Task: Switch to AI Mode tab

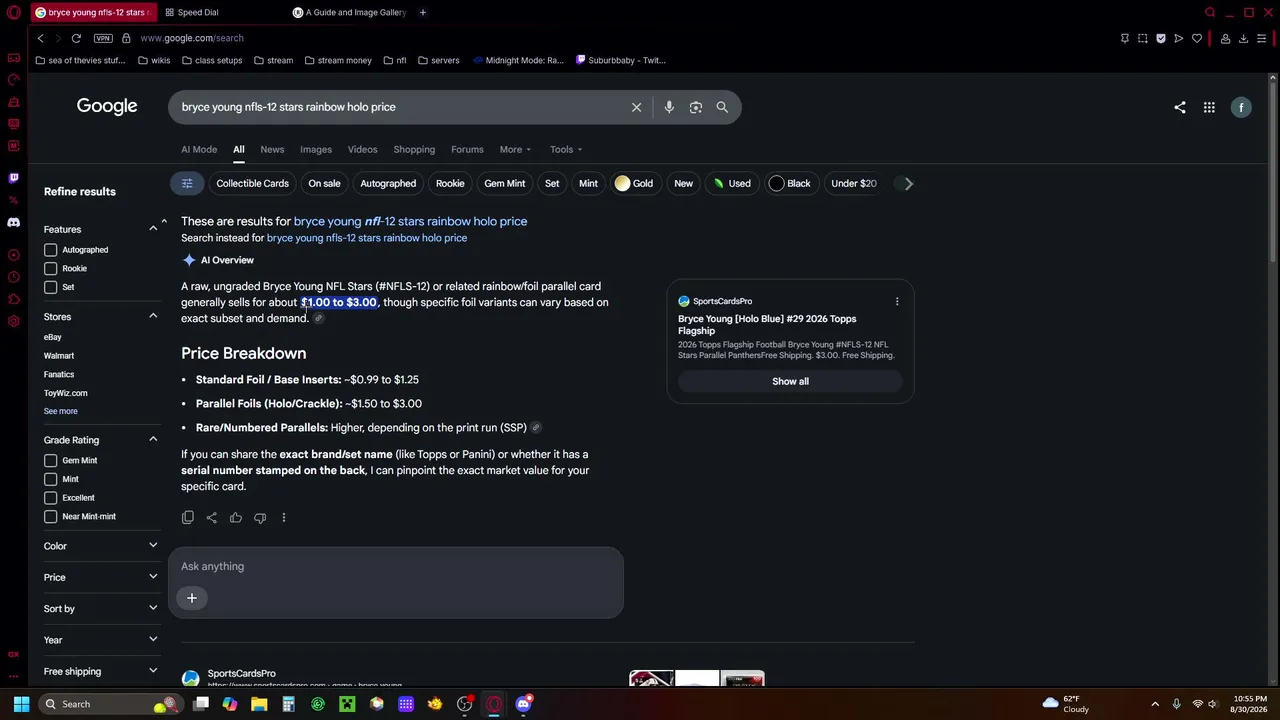Action: point(199,150)
